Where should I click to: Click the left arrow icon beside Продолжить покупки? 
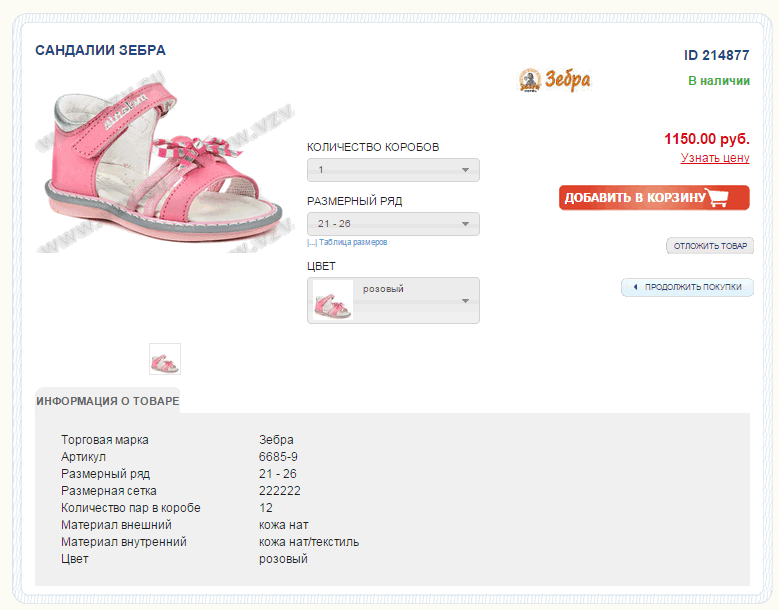tap(634, 287)
